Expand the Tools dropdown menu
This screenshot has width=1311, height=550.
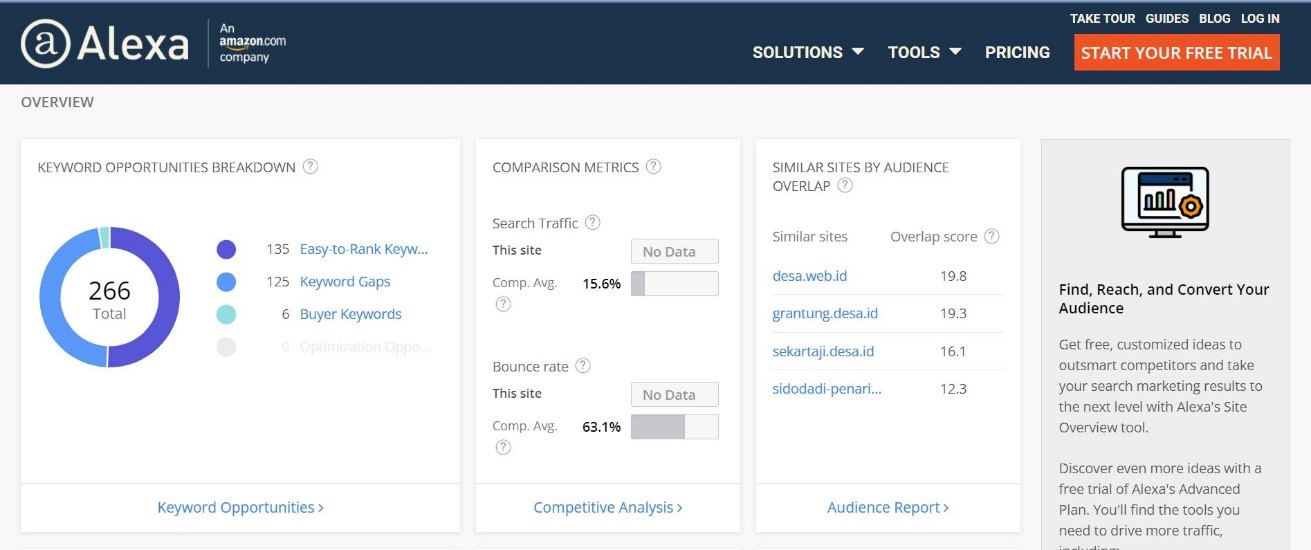click(x=924, y=52)
